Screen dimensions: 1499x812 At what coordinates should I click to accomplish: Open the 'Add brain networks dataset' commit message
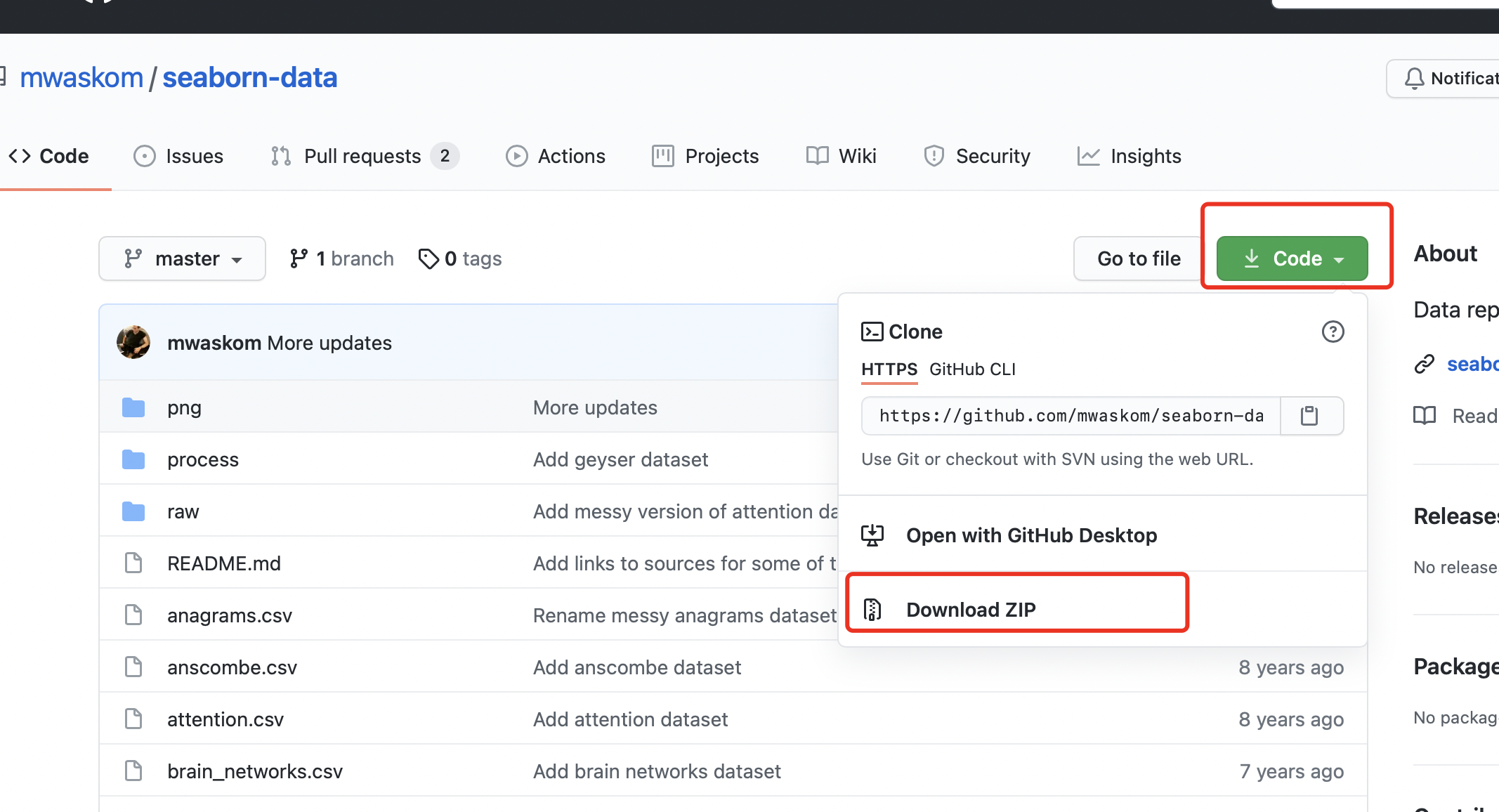pyautogui.click(x=657, y=771)
